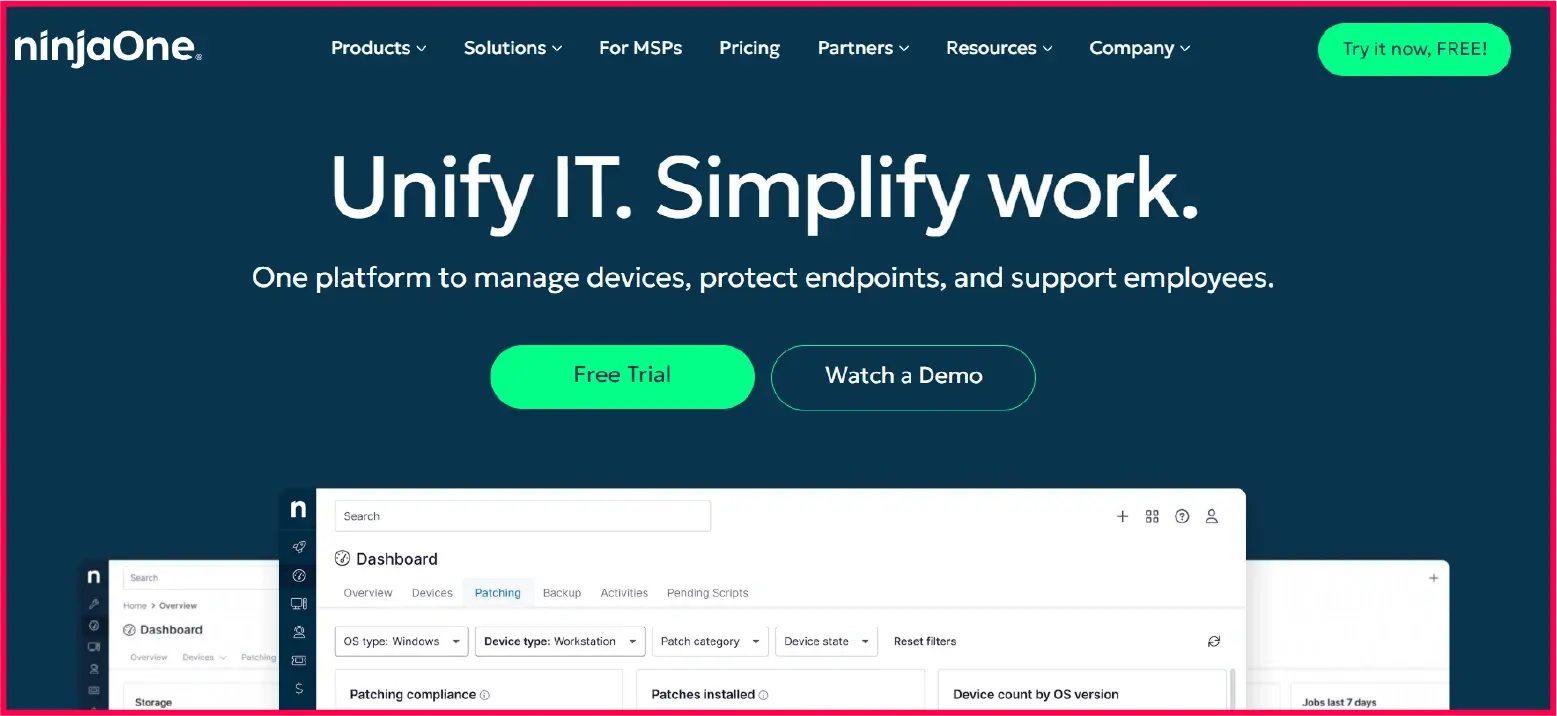Click the n logo in front dashboard sidebar
The width and height of the screenshot is (1557, 716).
point(298,509)
